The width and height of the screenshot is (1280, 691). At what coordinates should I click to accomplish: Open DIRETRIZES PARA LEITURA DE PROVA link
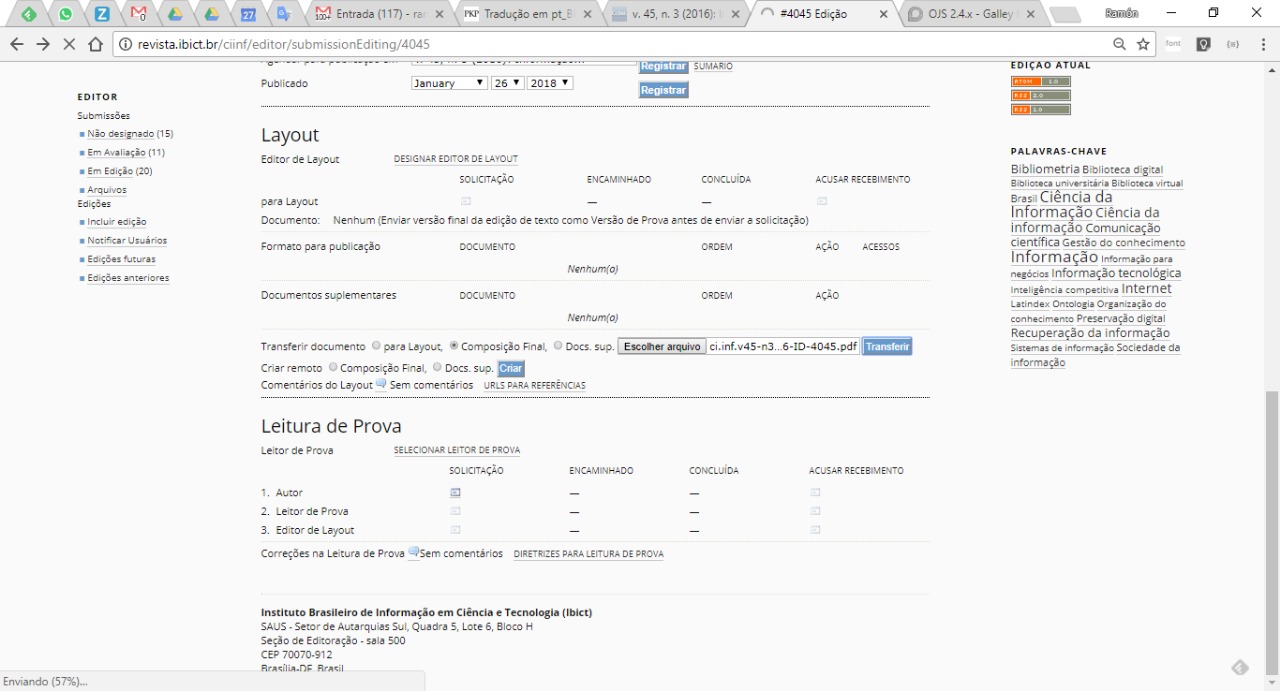point(588,553)
